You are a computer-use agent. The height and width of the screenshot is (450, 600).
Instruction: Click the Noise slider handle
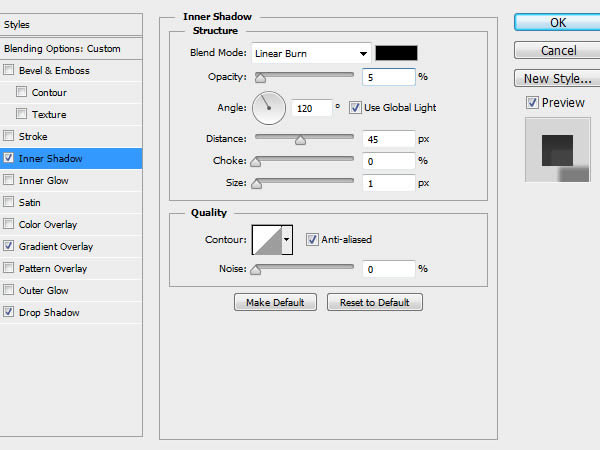[x=256, y=270]
